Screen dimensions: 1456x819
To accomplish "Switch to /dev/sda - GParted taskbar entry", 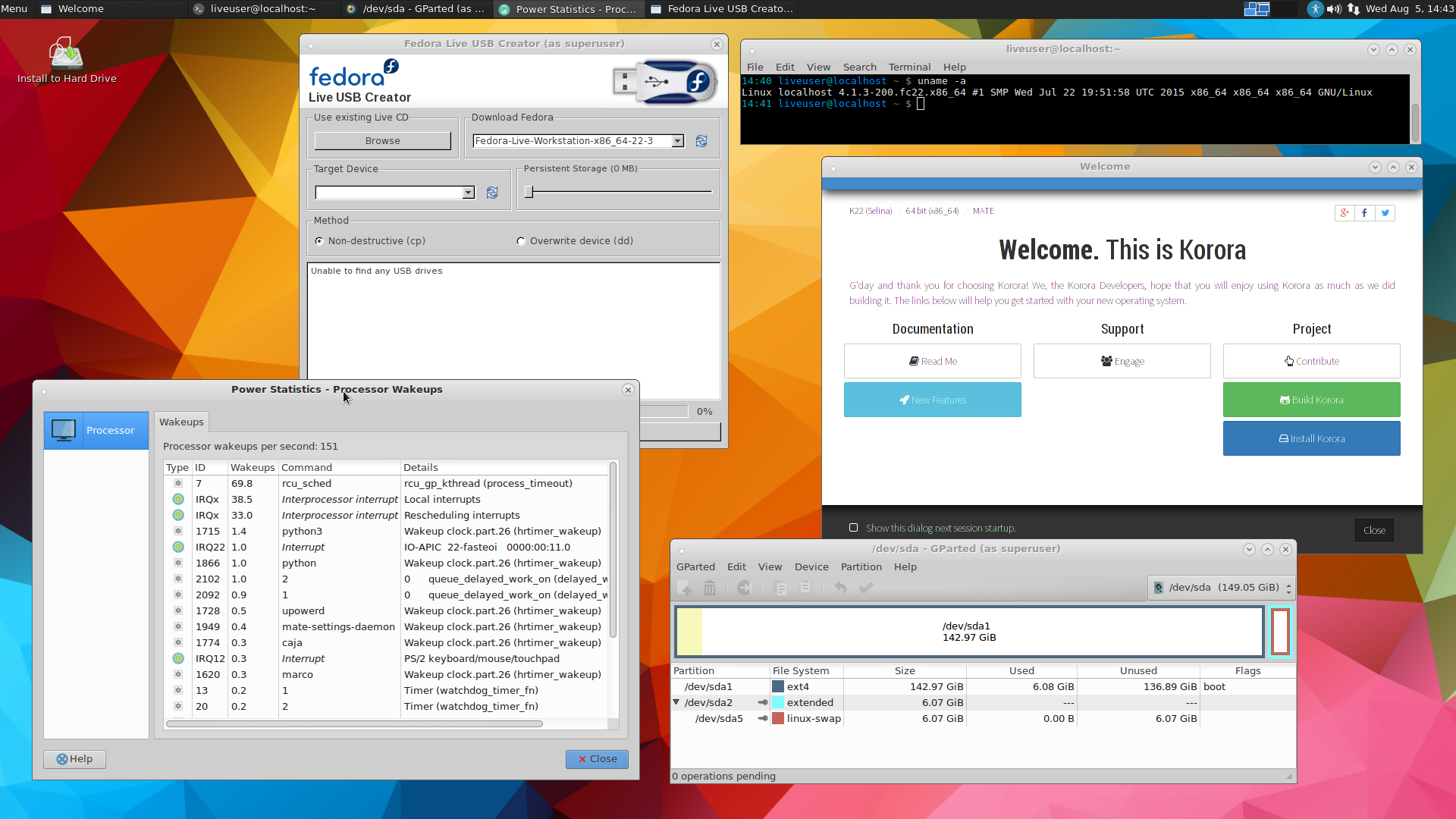I will (416, 9).
